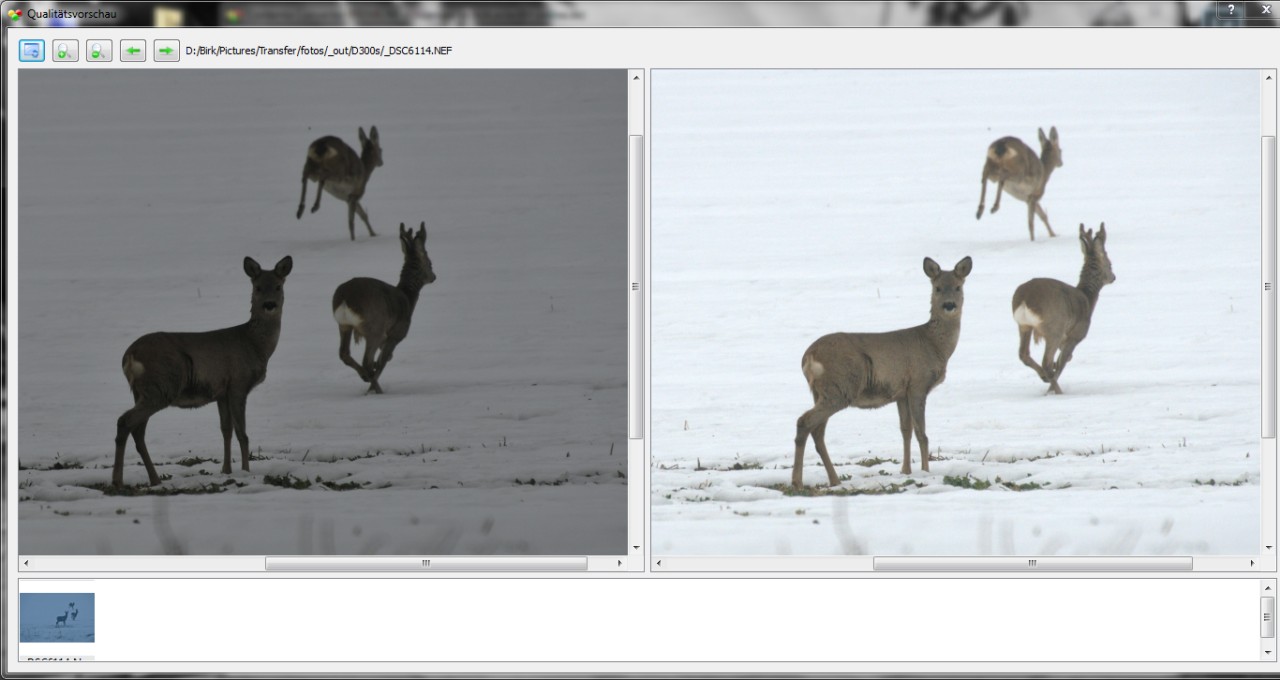Image resolution: width=1280 pixels, height=680 pixels.
Task: Click right preview vertical scrollbar up arrow
Action: [1269, 77]
